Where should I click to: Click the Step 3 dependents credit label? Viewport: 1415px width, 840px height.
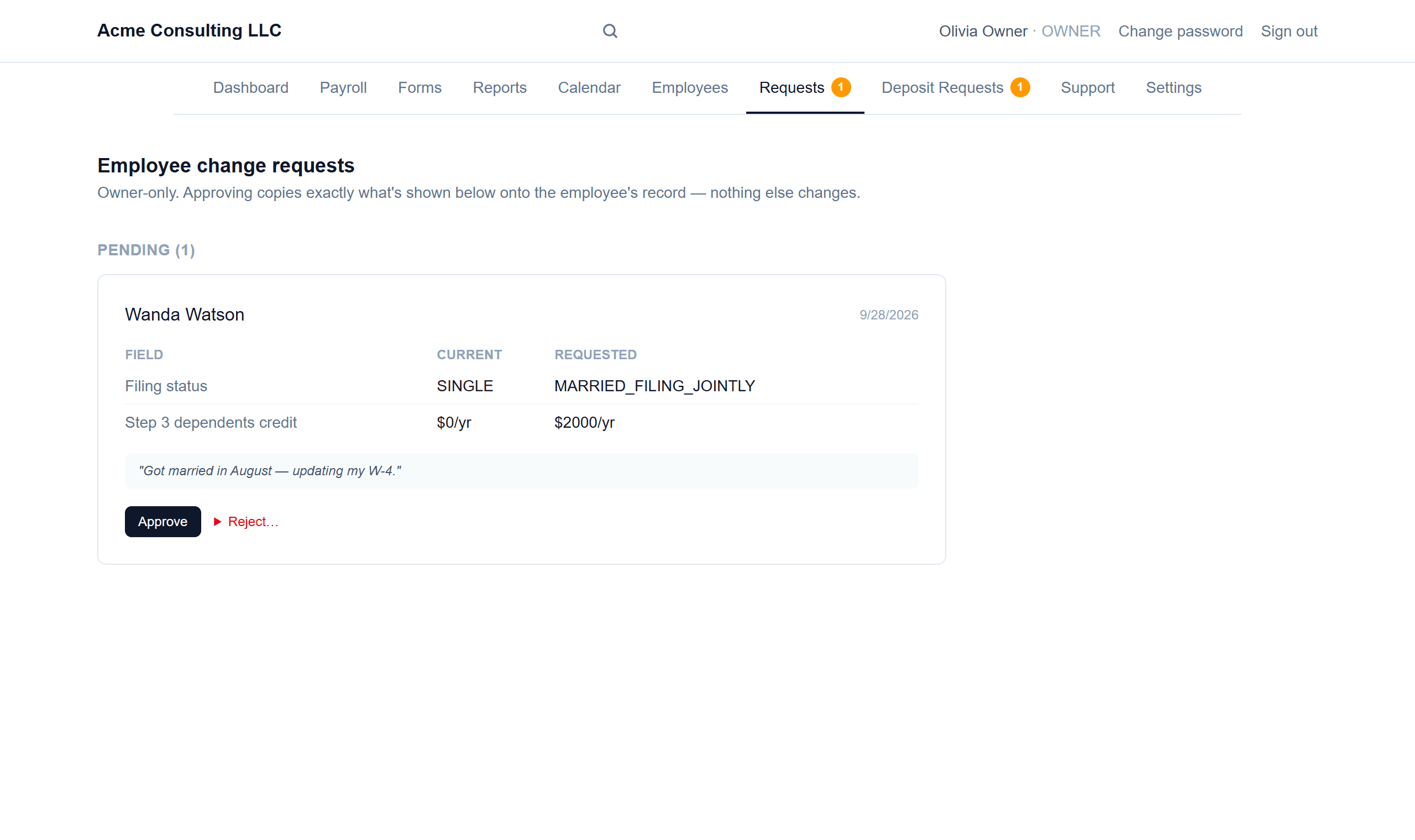tap(211, 423)
